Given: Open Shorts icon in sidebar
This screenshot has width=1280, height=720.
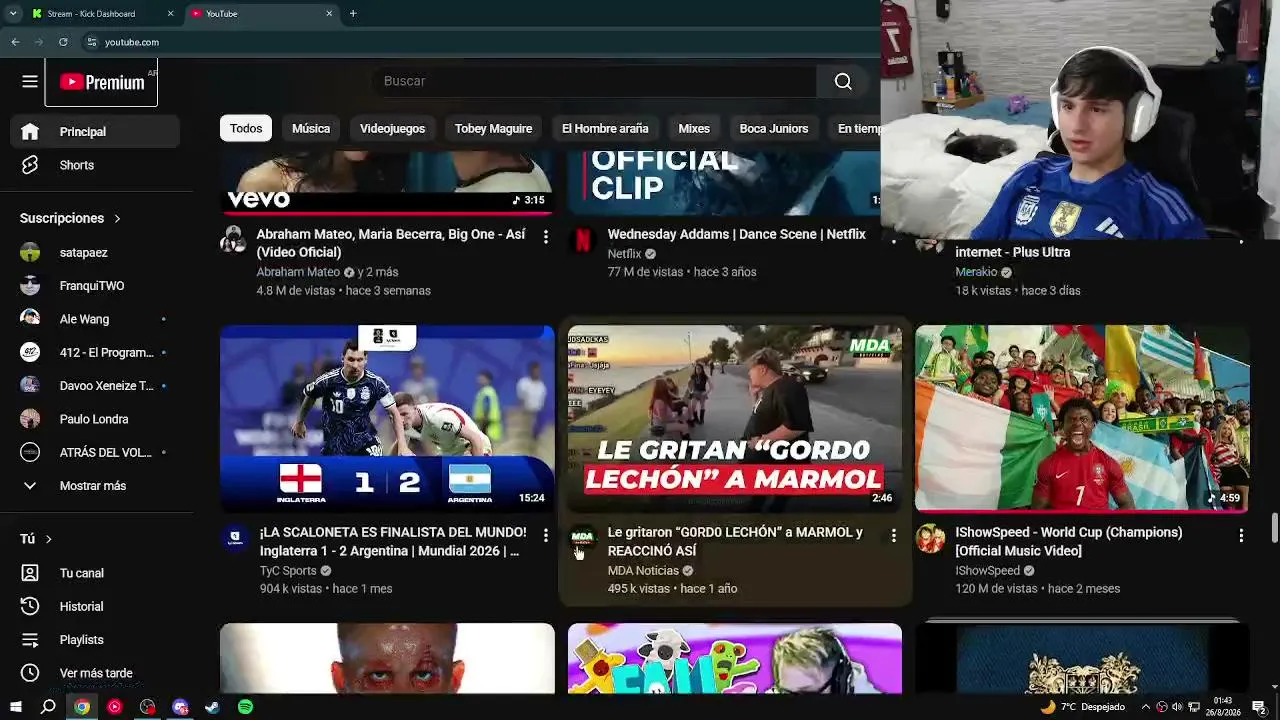Looking at the screenshot, I should (x=30, y=165).
